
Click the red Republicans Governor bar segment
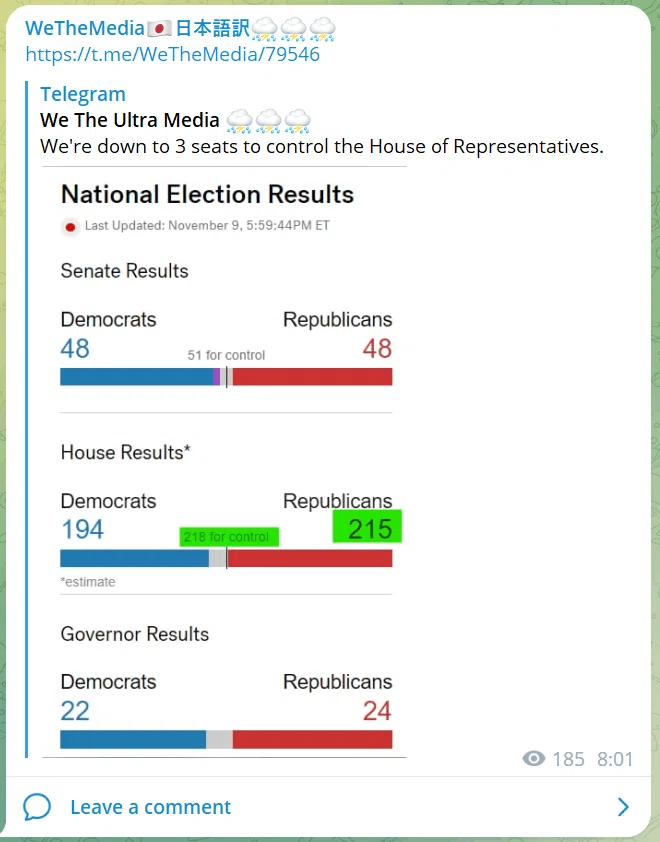pos(313,739)
